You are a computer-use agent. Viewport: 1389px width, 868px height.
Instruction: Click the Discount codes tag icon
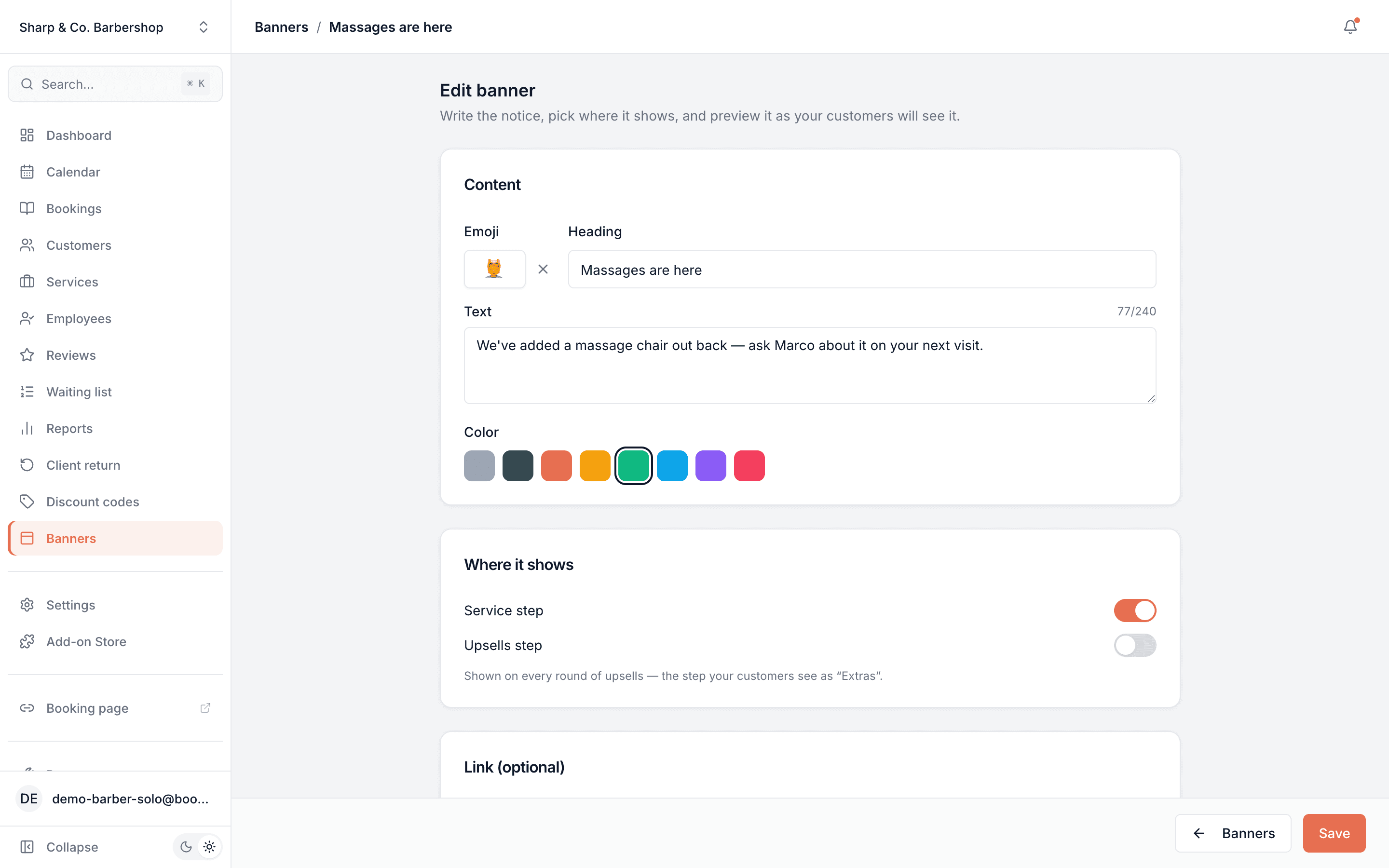pyautogui.click(x=27, y=502)
